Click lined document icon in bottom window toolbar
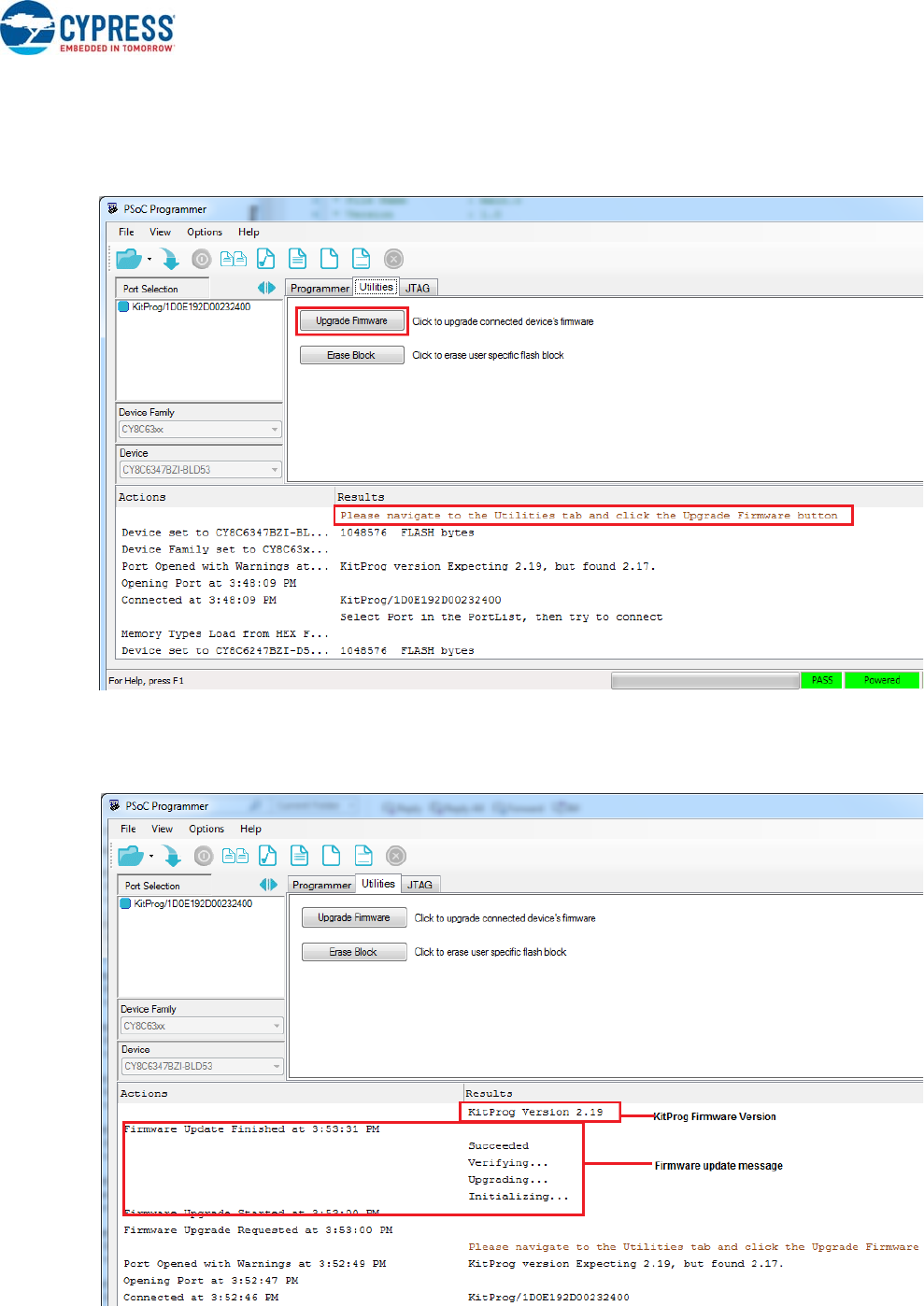This screenshot has height=1306, width=924. (300, 856)
